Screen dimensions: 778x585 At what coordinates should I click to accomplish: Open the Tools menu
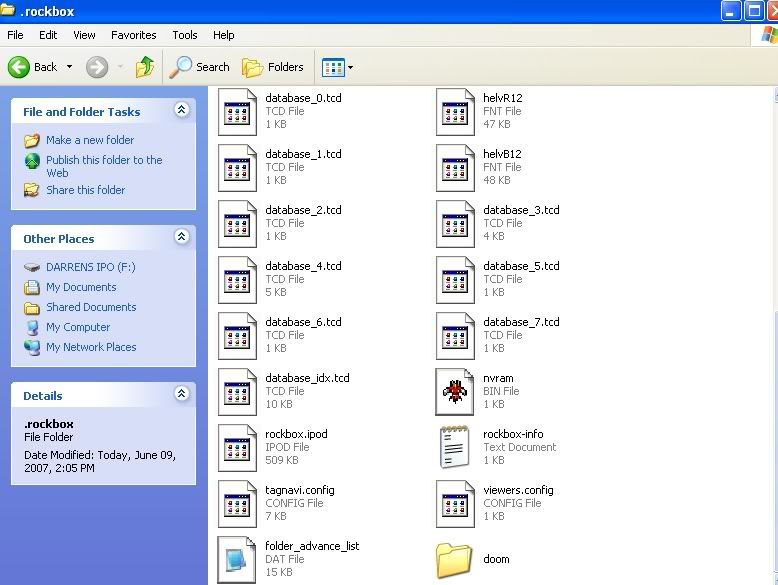pos(185,35)
